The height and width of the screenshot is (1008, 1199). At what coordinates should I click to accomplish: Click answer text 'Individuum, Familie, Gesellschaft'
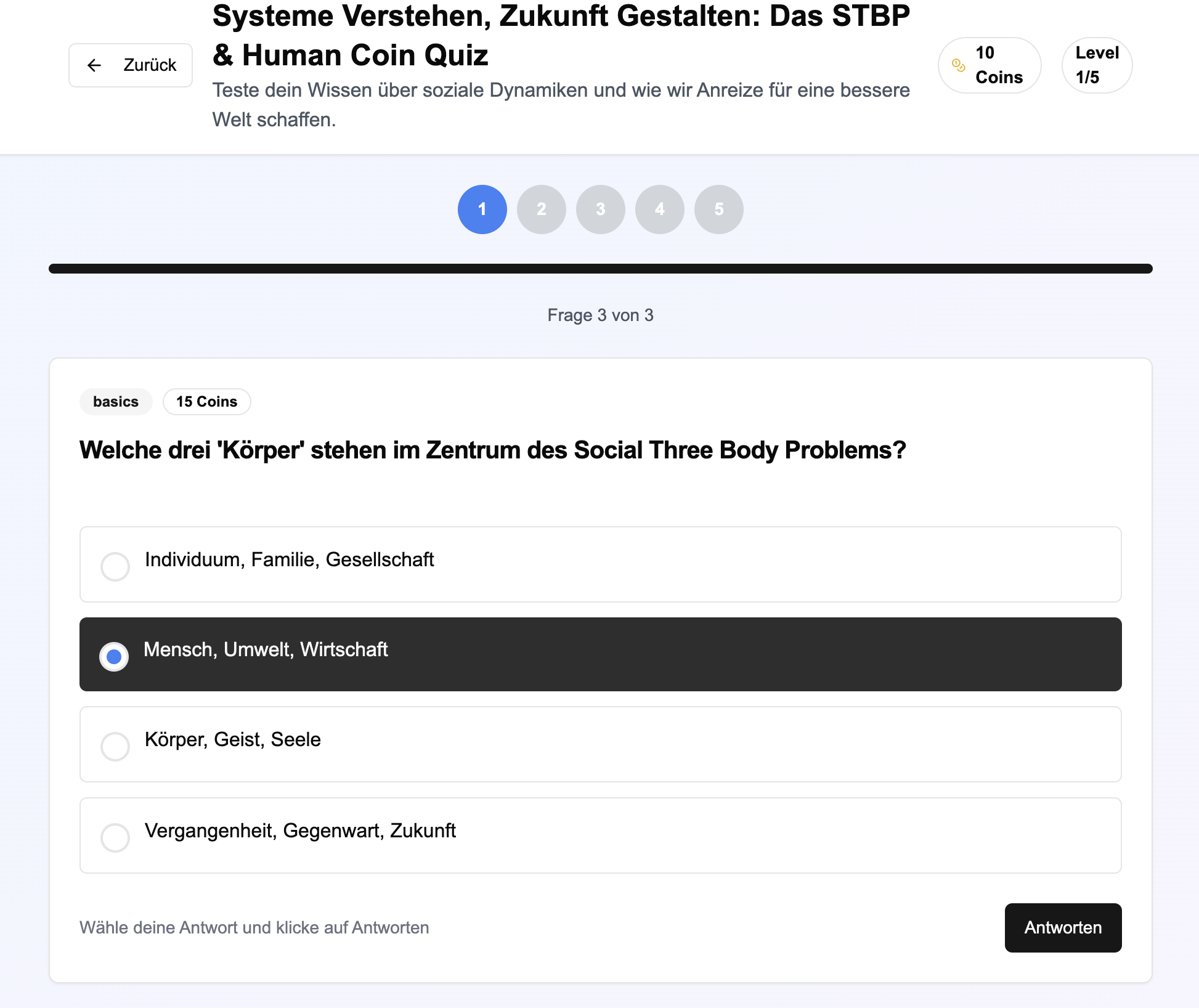(x=290, y=559)
